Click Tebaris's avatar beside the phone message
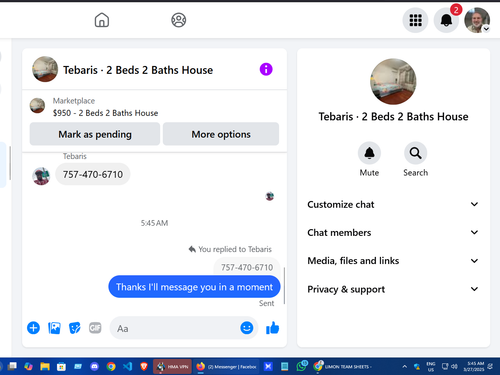This screenshot has width=500, height=375. coord(41,176)
